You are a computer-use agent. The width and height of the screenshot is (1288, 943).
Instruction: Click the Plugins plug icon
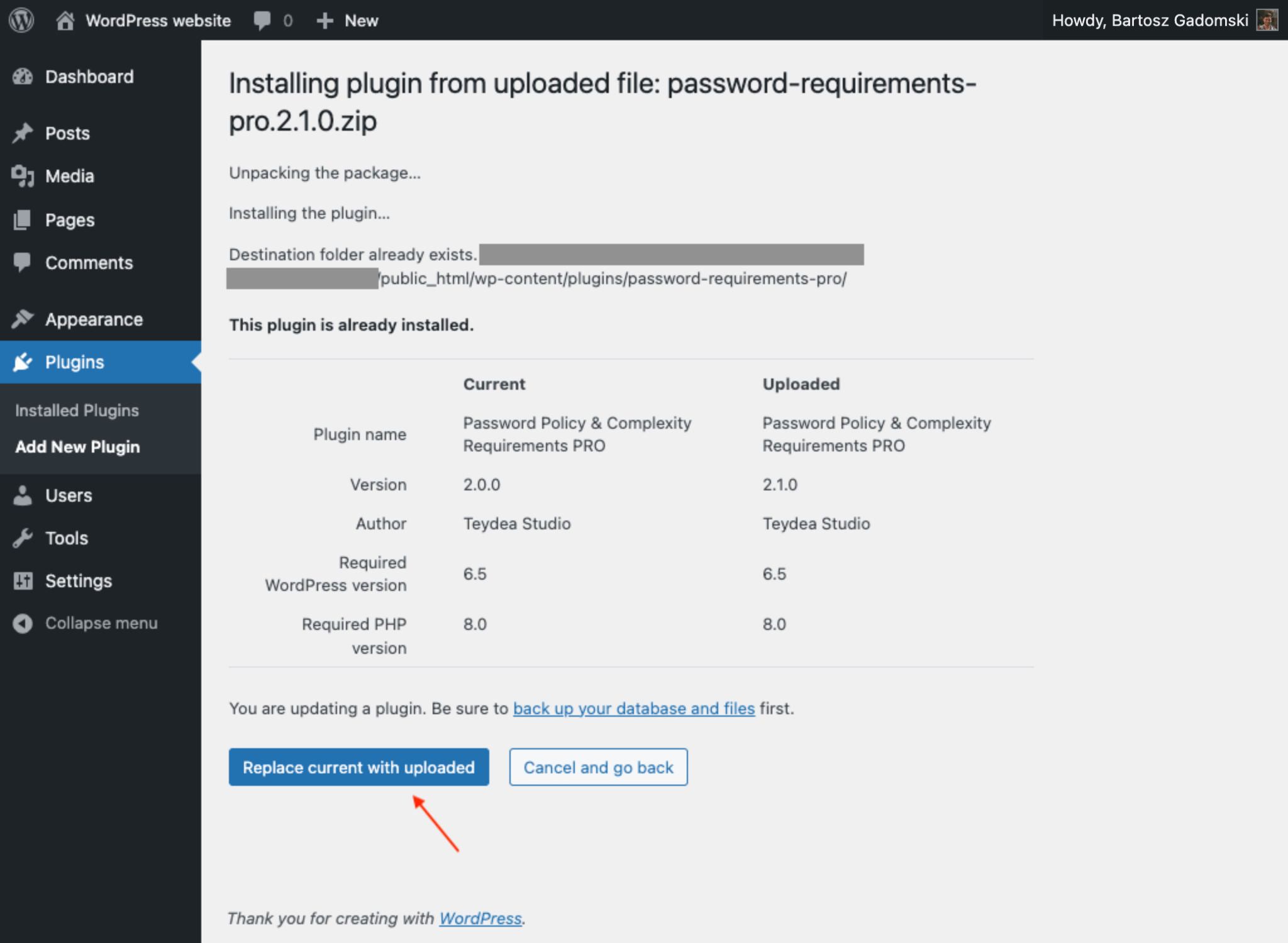[23, 362]
